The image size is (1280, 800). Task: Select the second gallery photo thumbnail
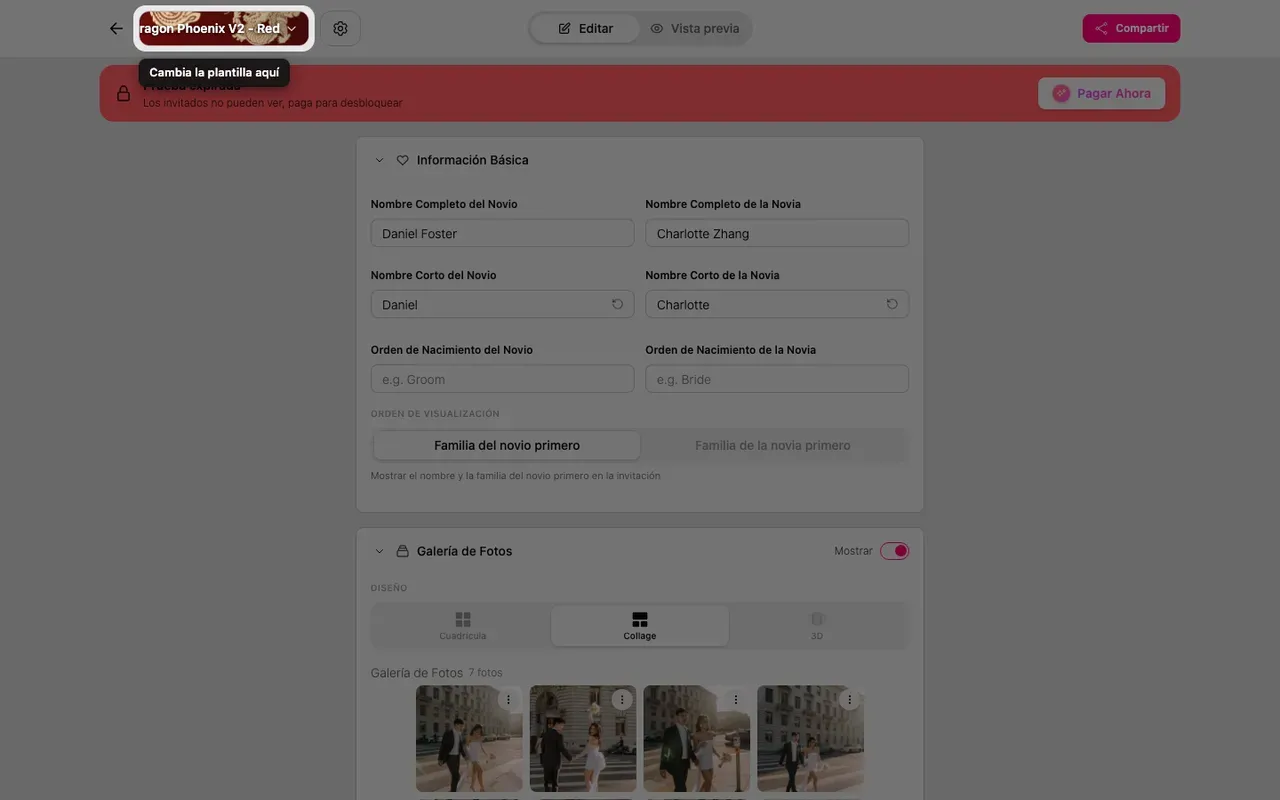pyautogui.click(x=583, y=739)
